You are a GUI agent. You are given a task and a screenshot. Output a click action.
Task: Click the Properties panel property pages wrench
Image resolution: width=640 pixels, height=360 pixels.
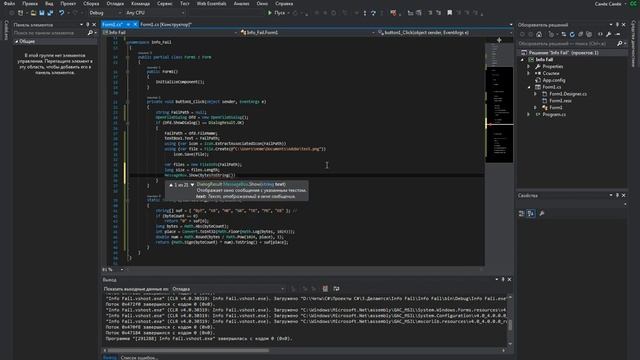542,213
